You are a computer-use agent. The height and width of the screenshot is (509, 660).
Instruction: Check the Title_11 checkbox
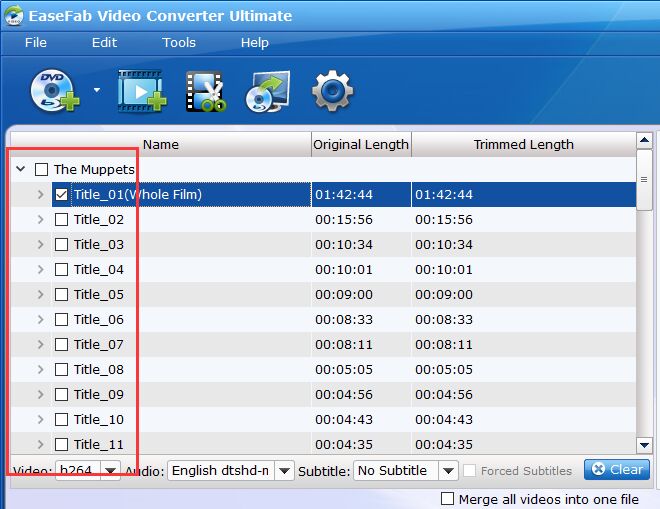pos(61,445)
